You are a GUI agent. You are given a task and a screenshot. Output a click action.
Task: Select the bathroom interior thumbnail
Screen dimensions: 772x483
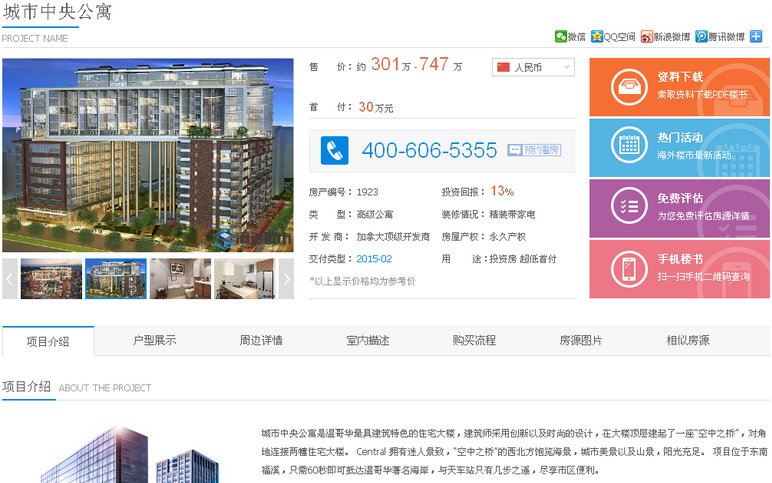click(180, 279)
